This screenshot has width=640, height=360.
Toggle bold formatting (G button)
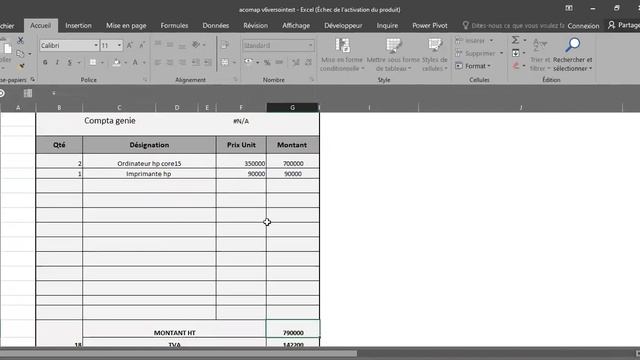pos(45,62)
